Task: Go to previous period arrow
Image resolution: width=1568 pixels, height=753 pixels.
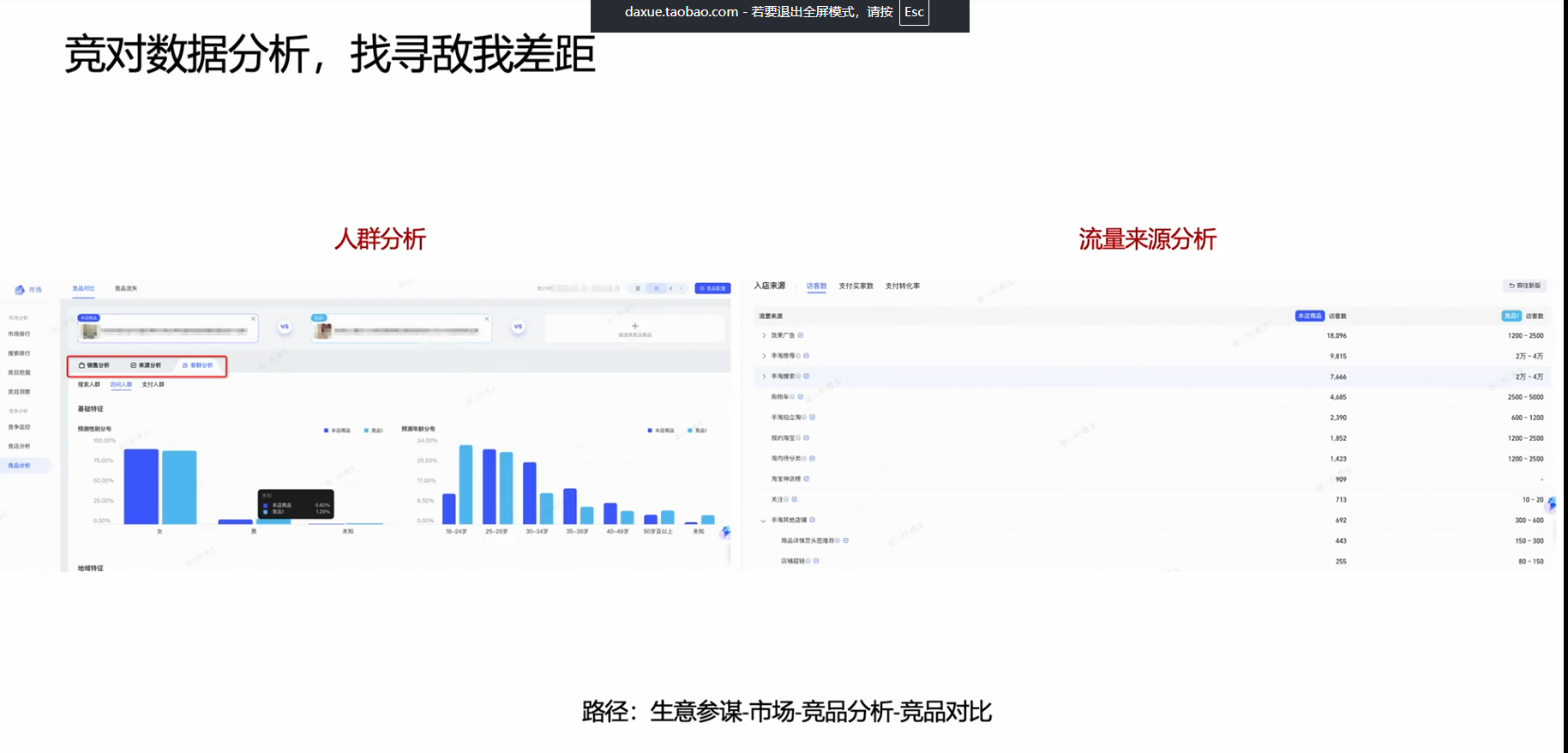Action: coord(671,288)
